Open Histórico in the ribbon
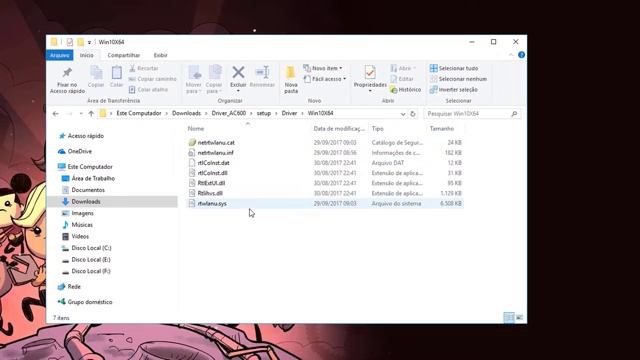This screenshot has height=360, width=640. pyautogui.click(x=406, y=90)
